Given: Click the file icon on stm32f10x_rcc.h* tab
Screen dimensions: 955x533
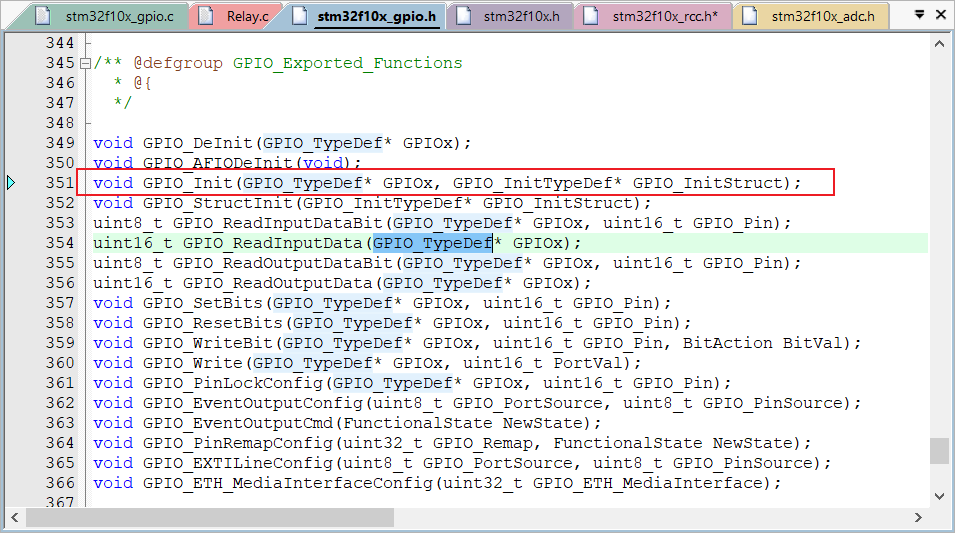Looking at the screenshot, I should (590, 16).
